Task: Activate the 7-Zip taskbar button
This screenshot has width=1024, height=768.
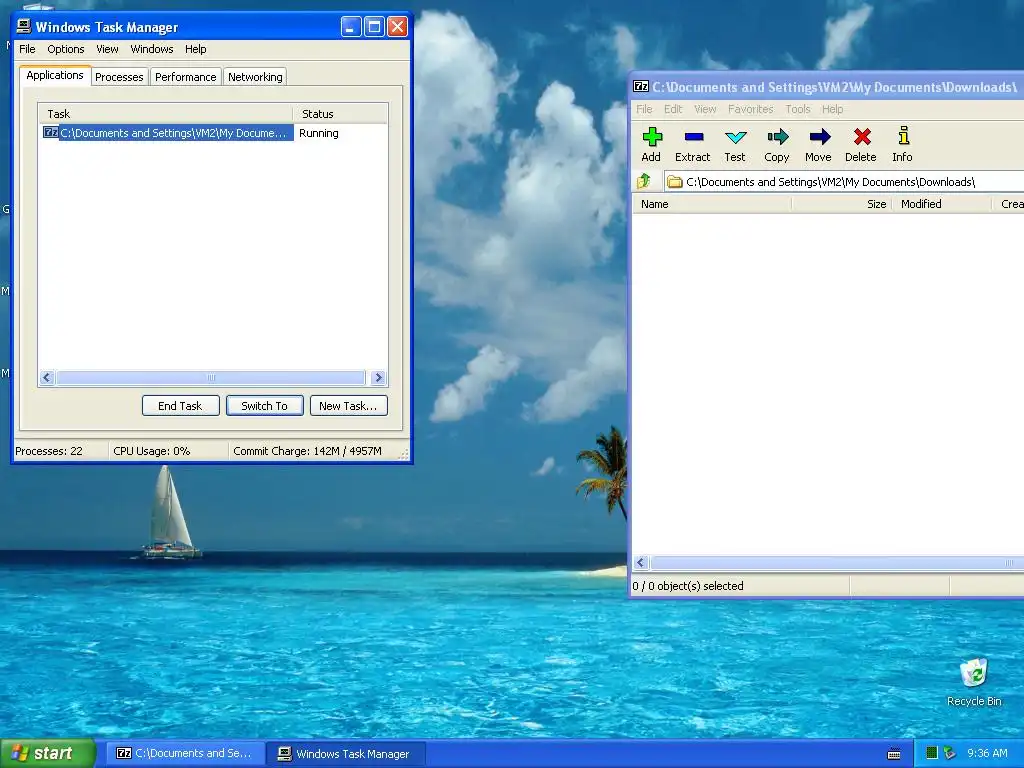Action: click(x=185, y=754)
